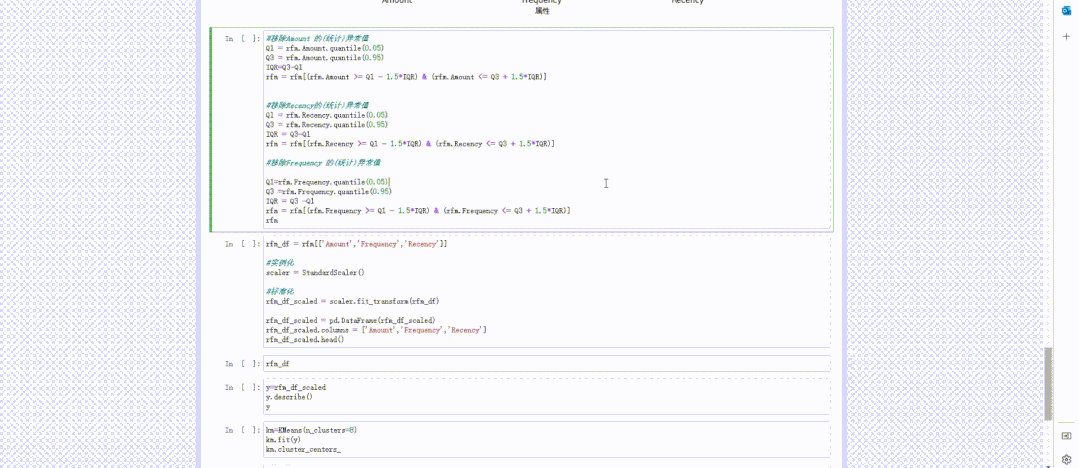1079x468 pixels.
Task: Click the line 'Q3 = rfm.Amount.quantile(0.95)'
Action: pyautogui.click(x=325, y=58)
